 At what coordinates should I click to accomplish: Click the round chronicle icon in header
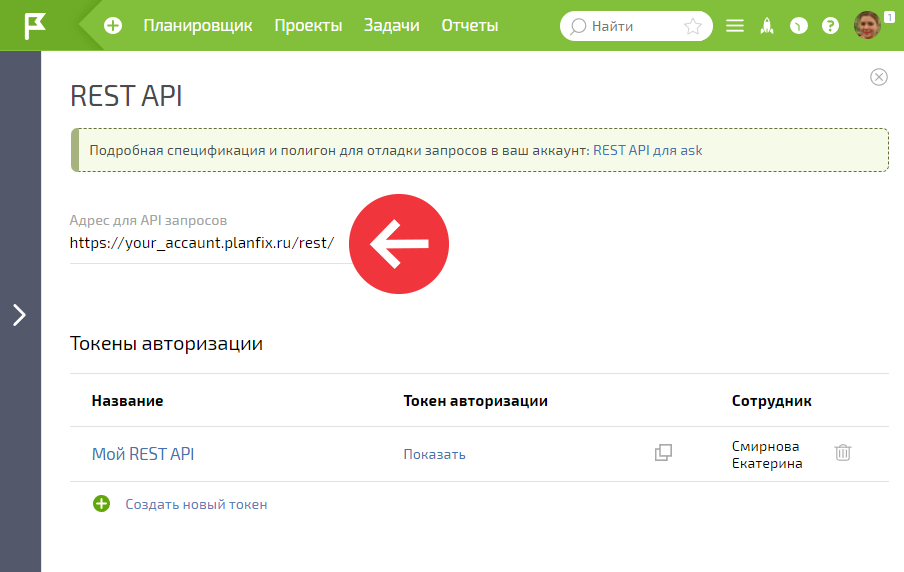tap(798, 26)
